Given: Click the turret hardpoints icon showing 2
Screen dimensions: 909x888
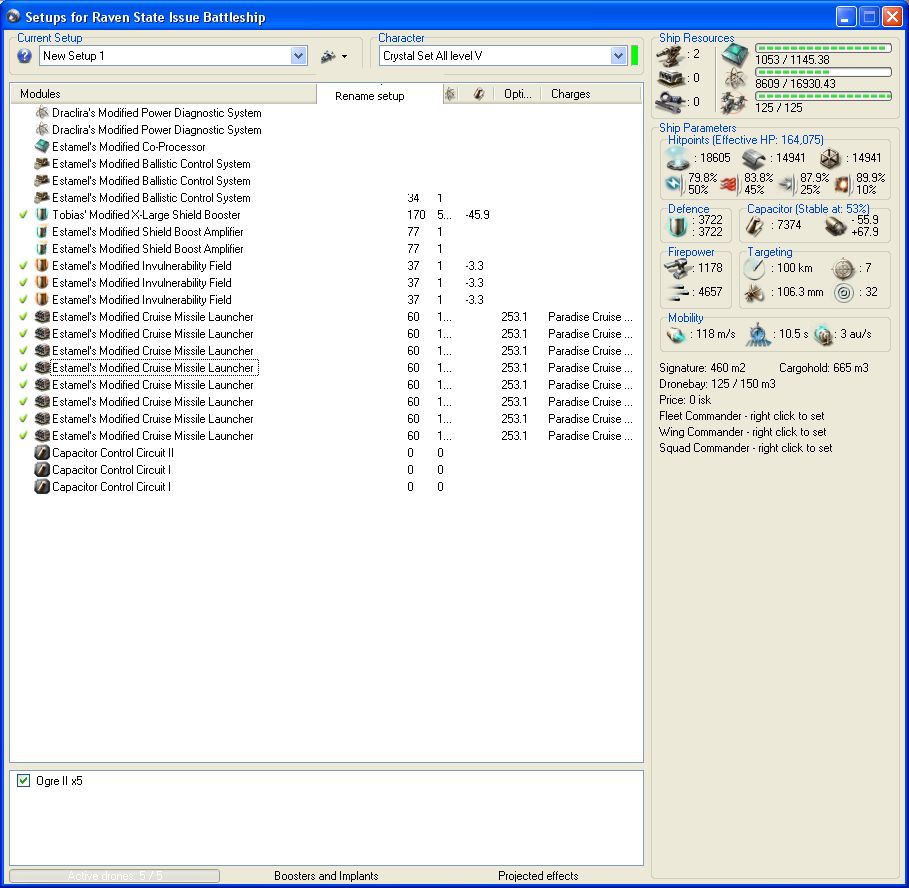Looking at the screenshot, I should (670, 55).
